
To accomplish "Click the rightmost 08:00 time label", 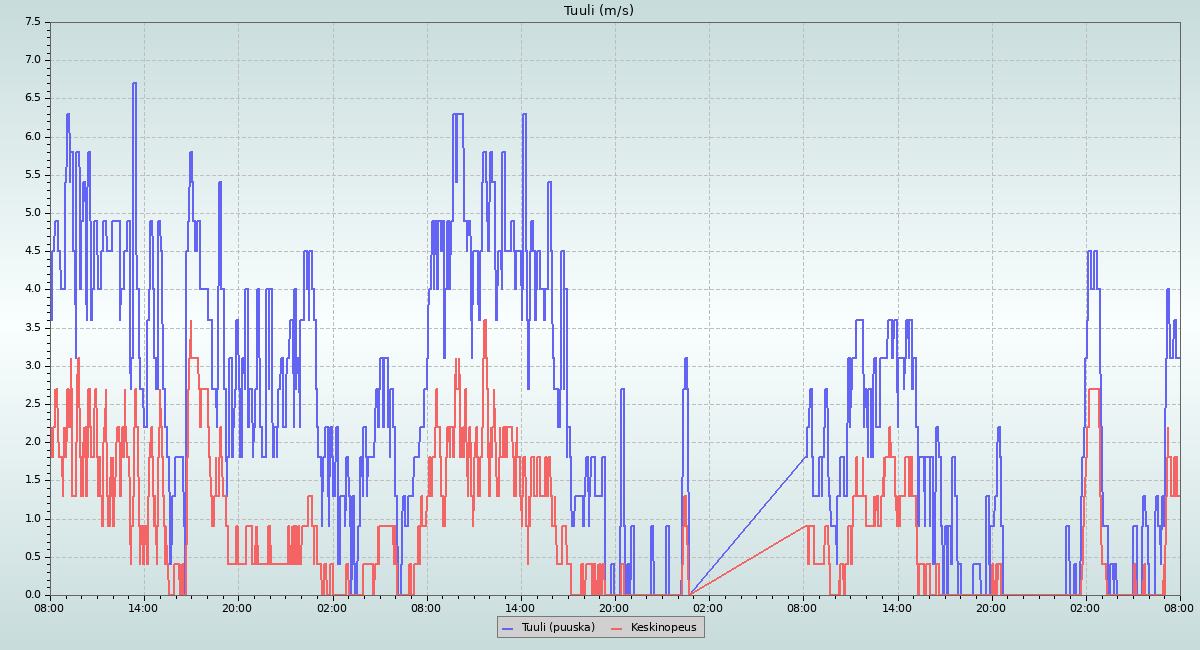I will point(1179,607).
